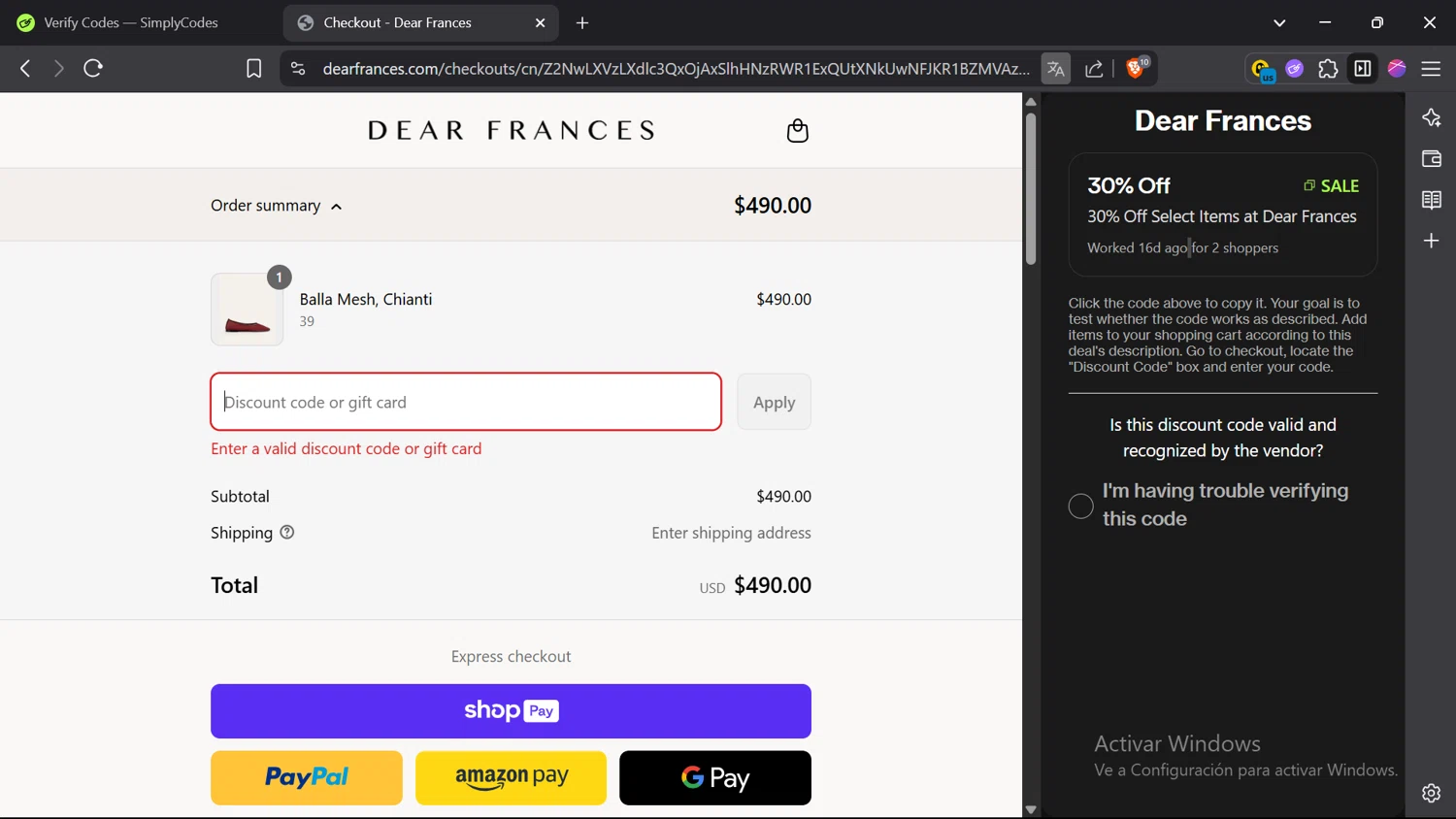Open reading list icon in sidebar
1456x819 pixels.
point(1431,200)
